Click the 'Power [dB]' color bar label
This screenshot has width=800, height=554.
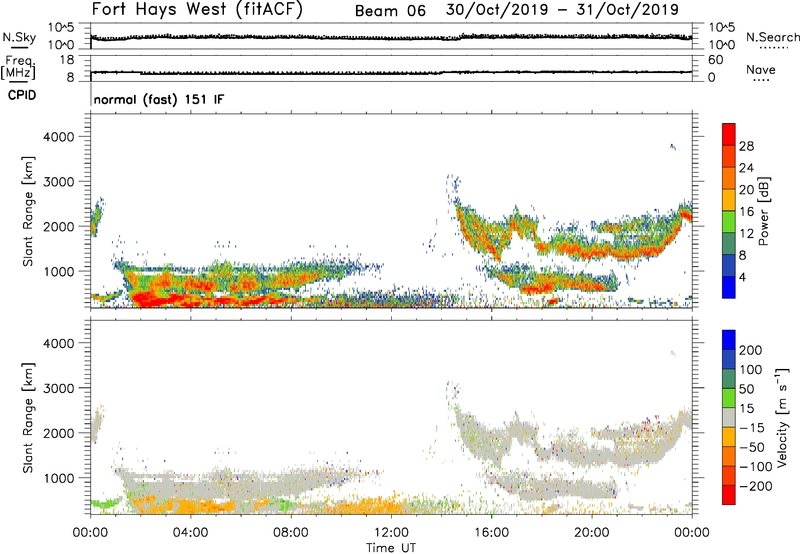(x=764, y=211)
